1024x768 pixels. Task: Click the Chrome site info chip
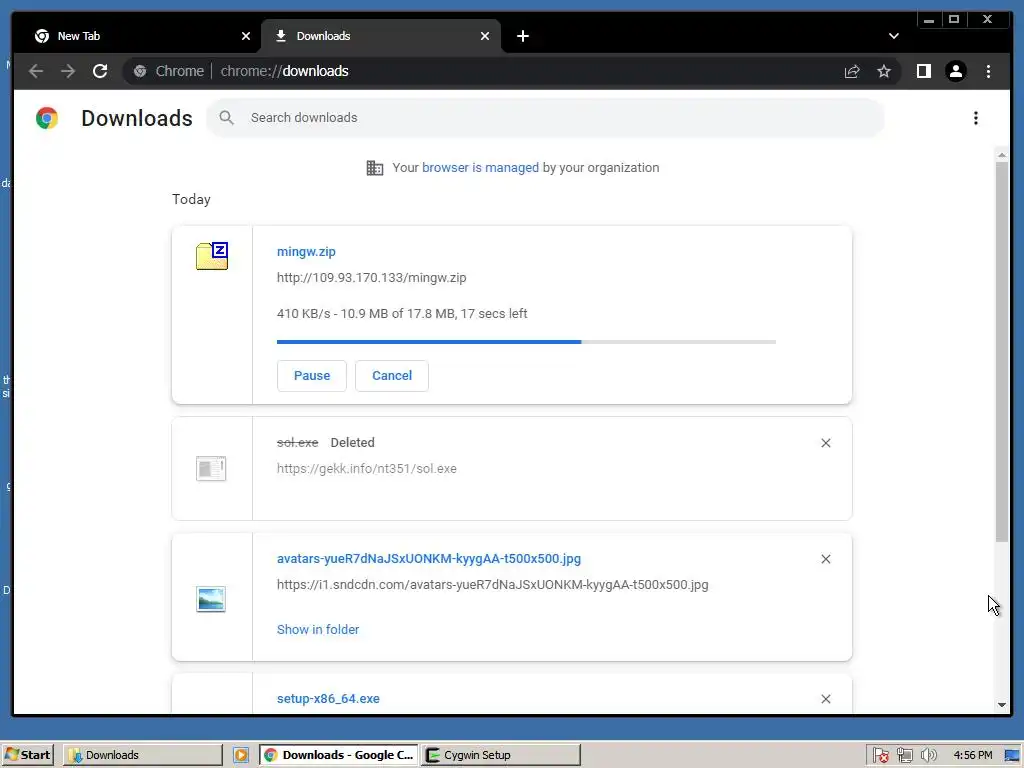[x=169, y=71]
